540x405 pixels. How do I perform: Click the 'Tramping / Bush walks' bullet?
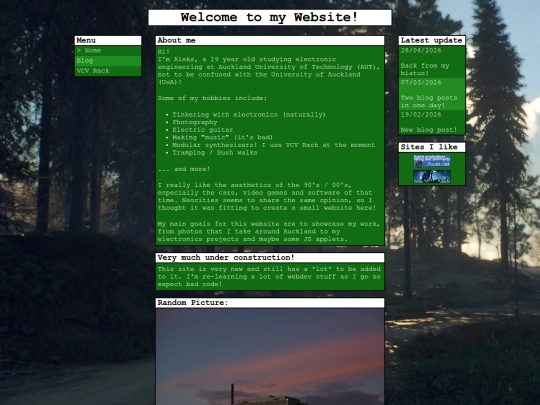tap(215, 153)
